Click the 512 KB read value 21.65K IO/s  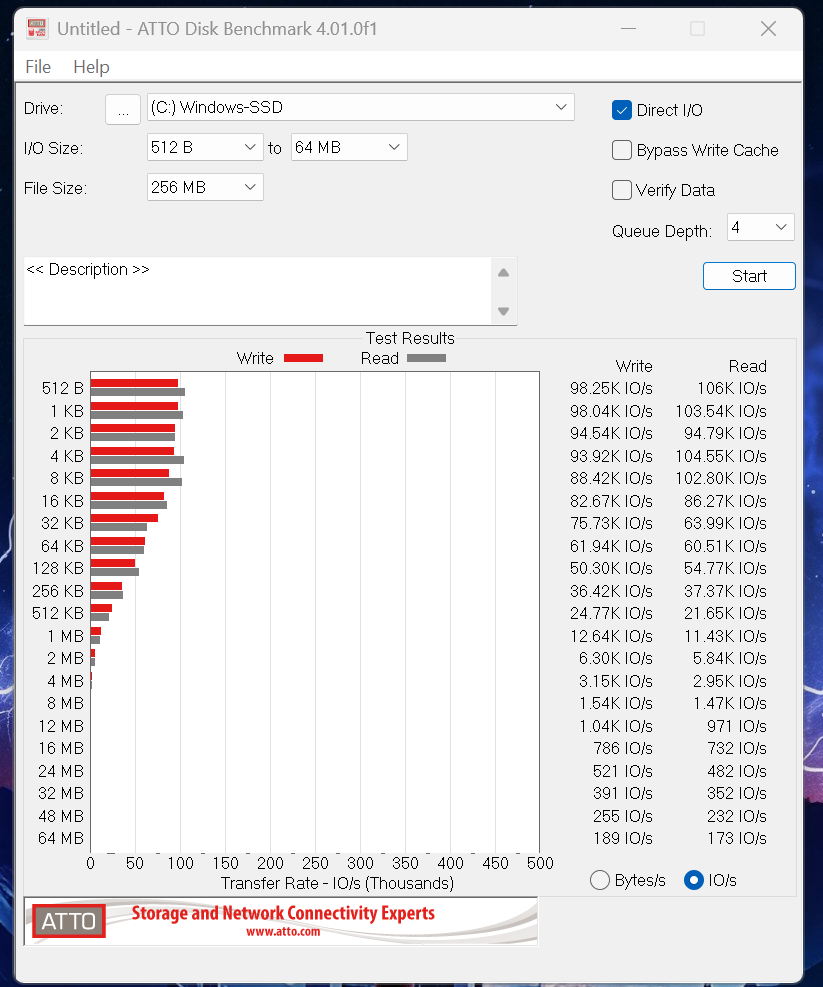pyautogui.click(x=725, y=613)
